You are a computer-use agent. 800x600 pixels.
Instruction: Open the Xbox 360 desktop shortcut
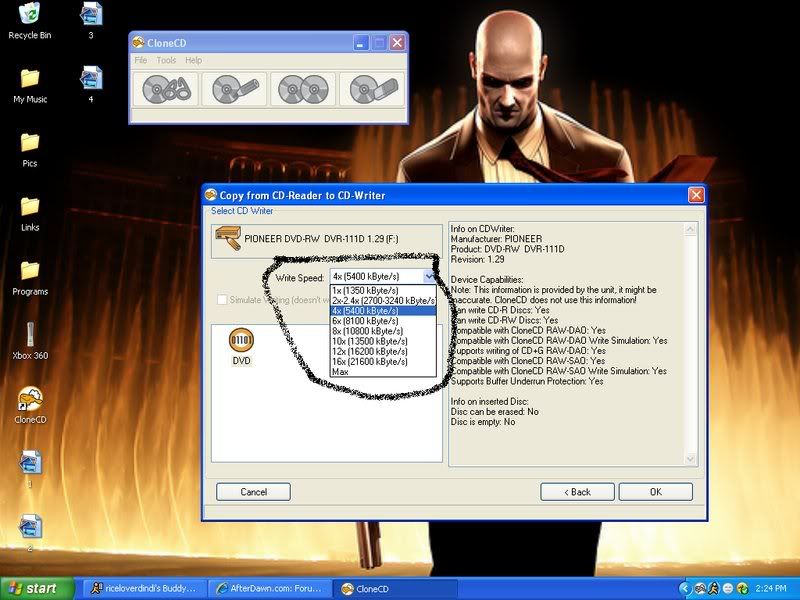(30, 335)
